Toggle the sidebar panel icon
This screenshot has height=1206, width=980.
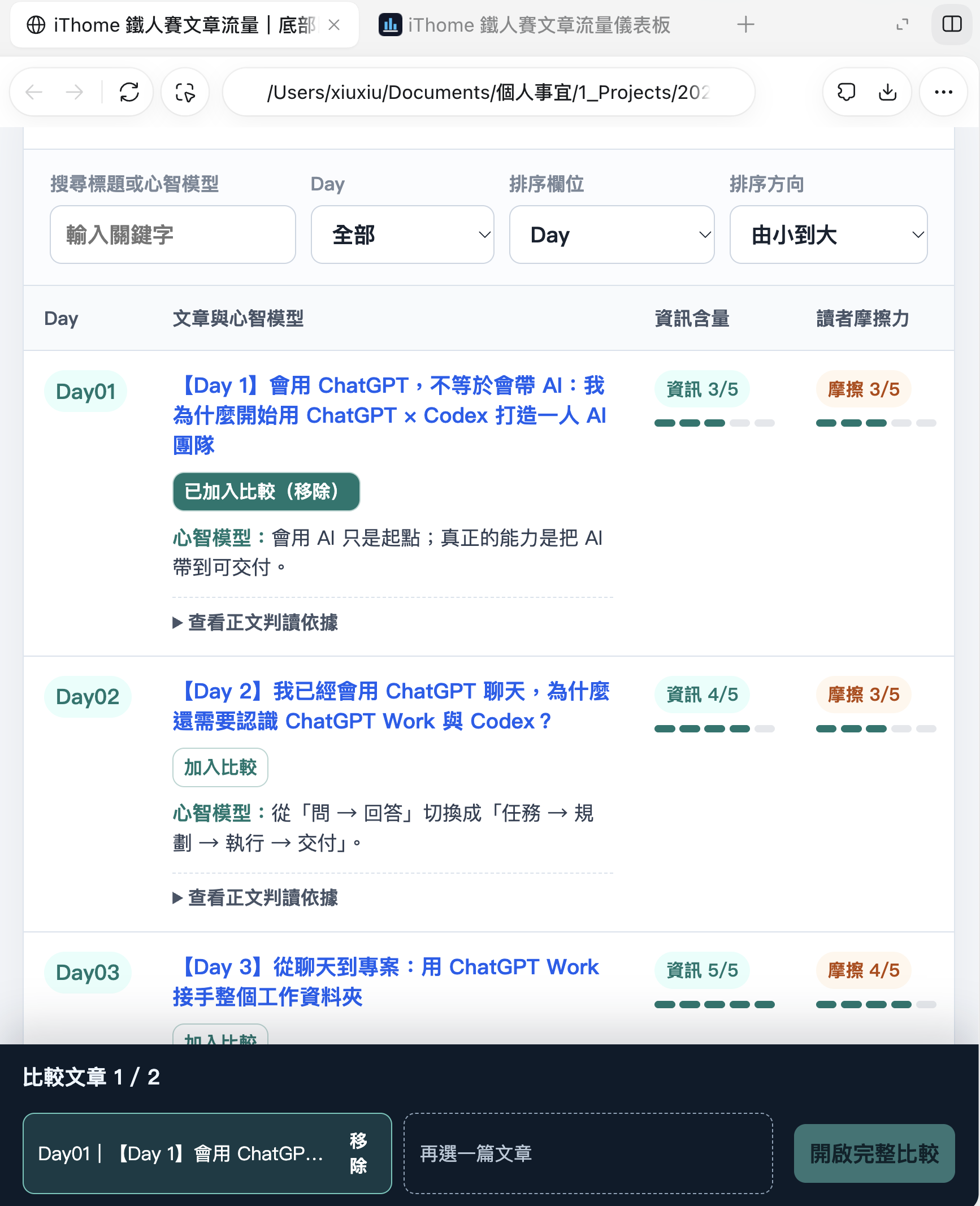(x=952, y=24)
